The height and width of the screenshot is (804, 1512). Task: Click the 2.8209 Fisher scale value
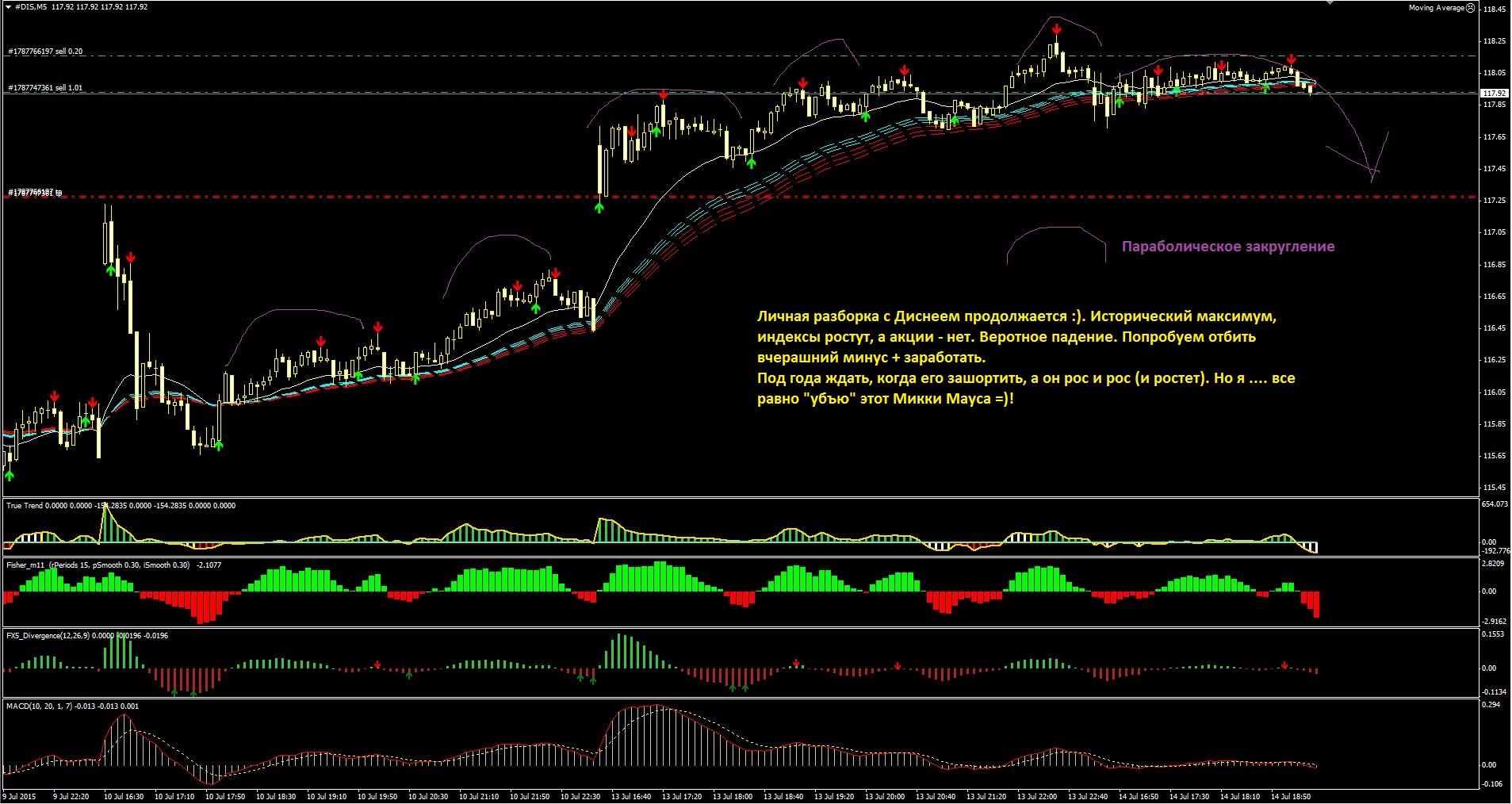pyautogui.click(x=1494, y=564)
